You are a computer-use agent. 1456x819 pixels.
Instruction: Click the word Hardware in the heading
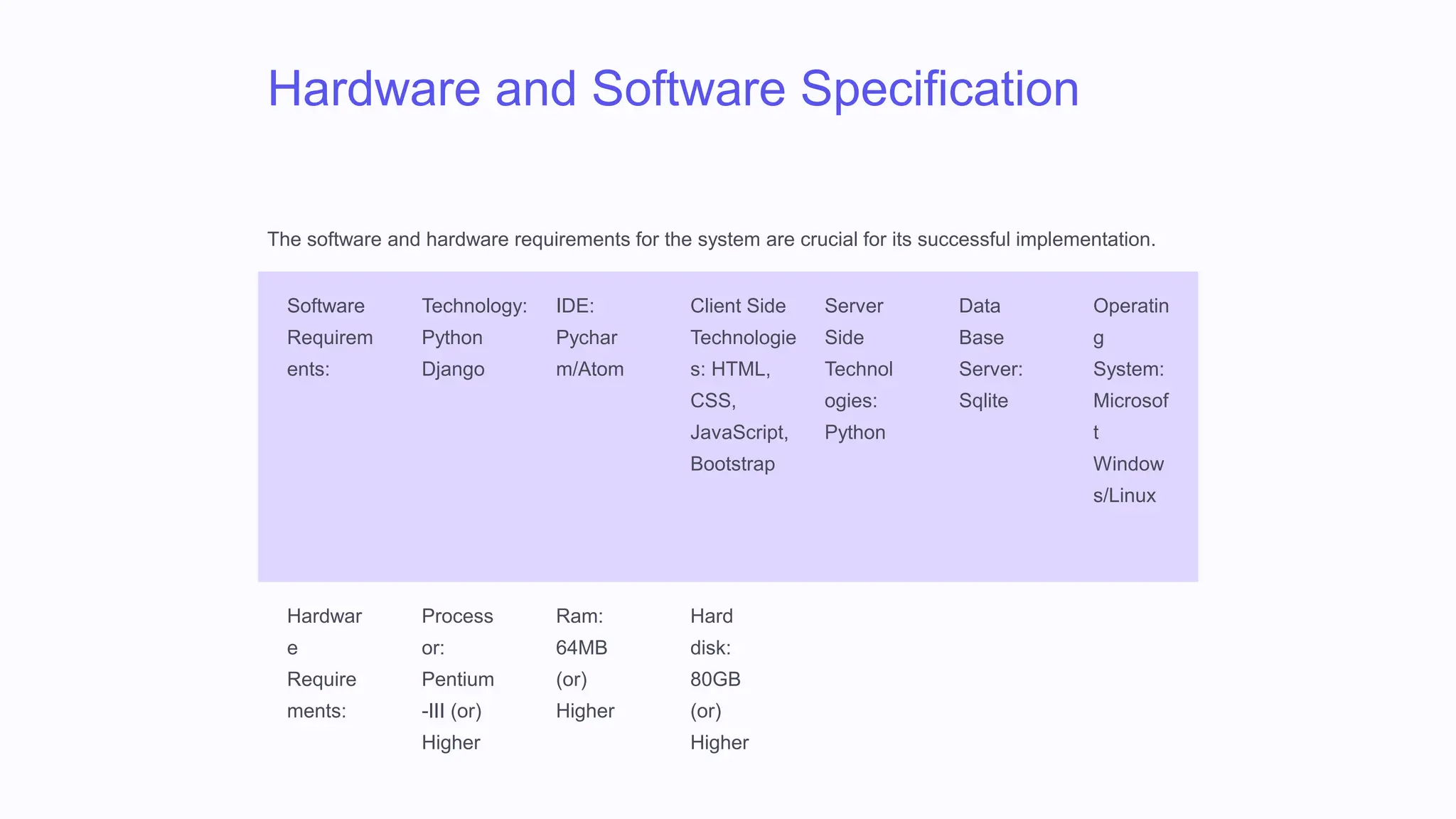click(374, 89)
